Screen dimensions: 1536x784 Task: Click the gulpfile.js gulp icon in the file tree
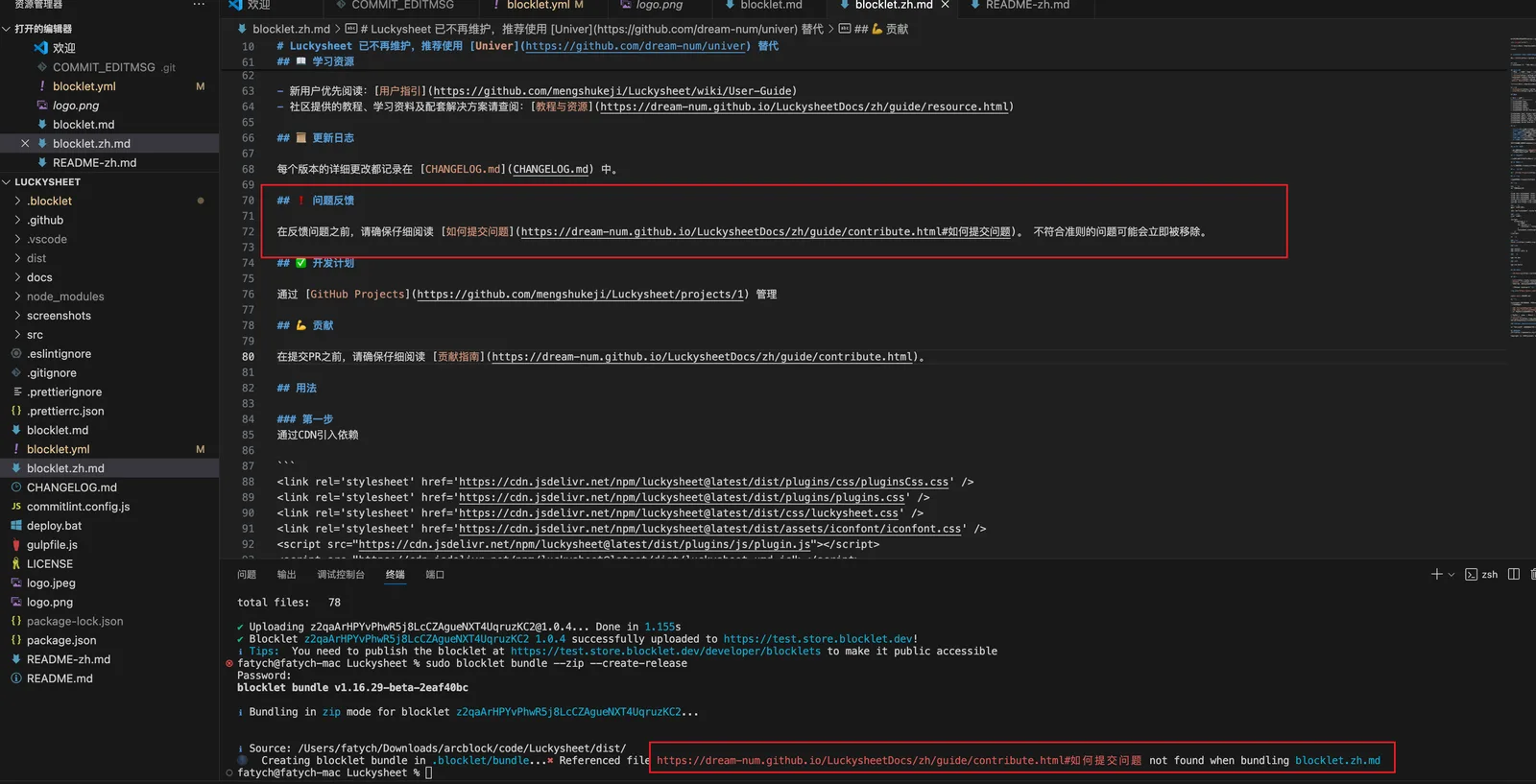(16, 545)
